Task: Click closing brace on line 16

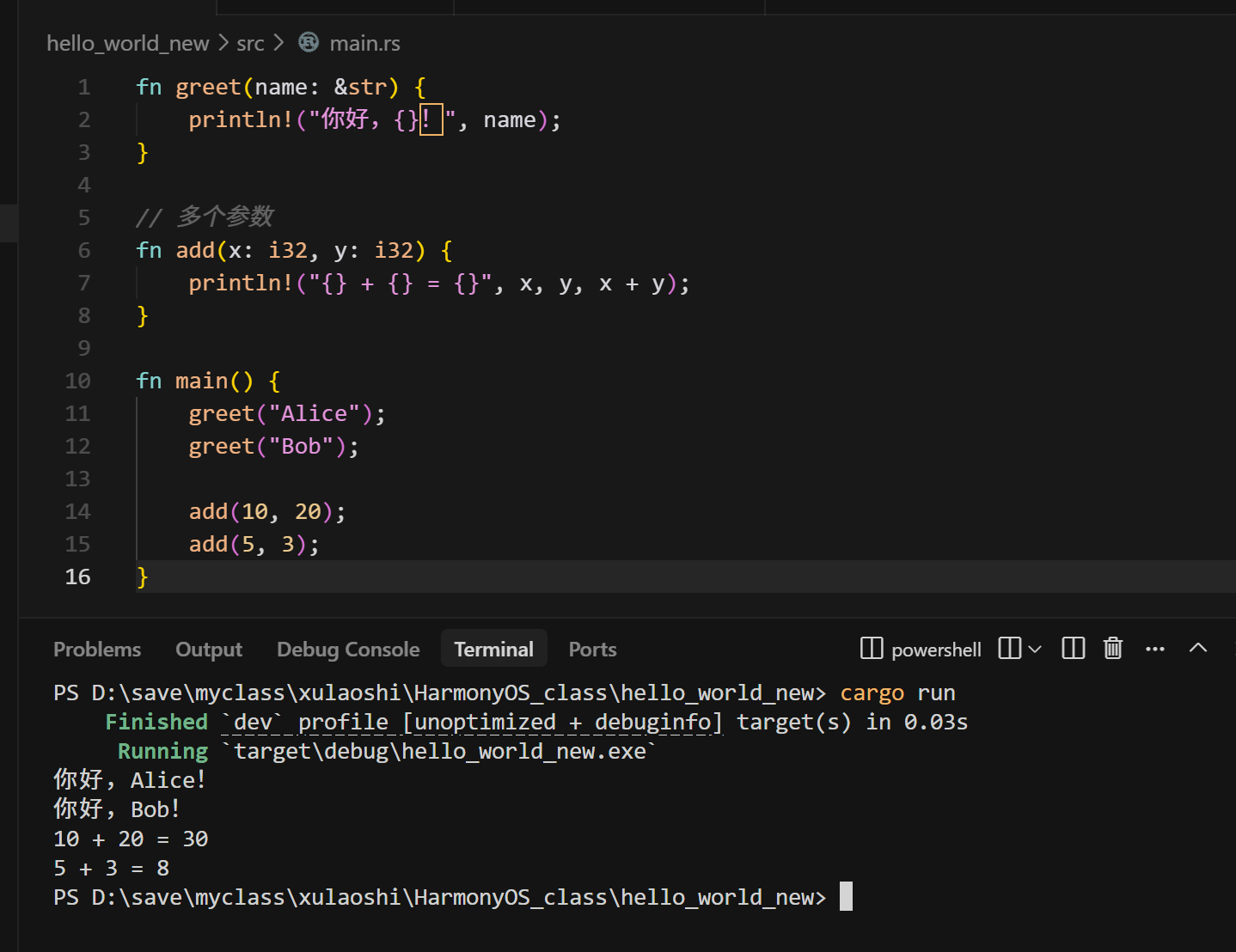Action: tap(143, 577)
